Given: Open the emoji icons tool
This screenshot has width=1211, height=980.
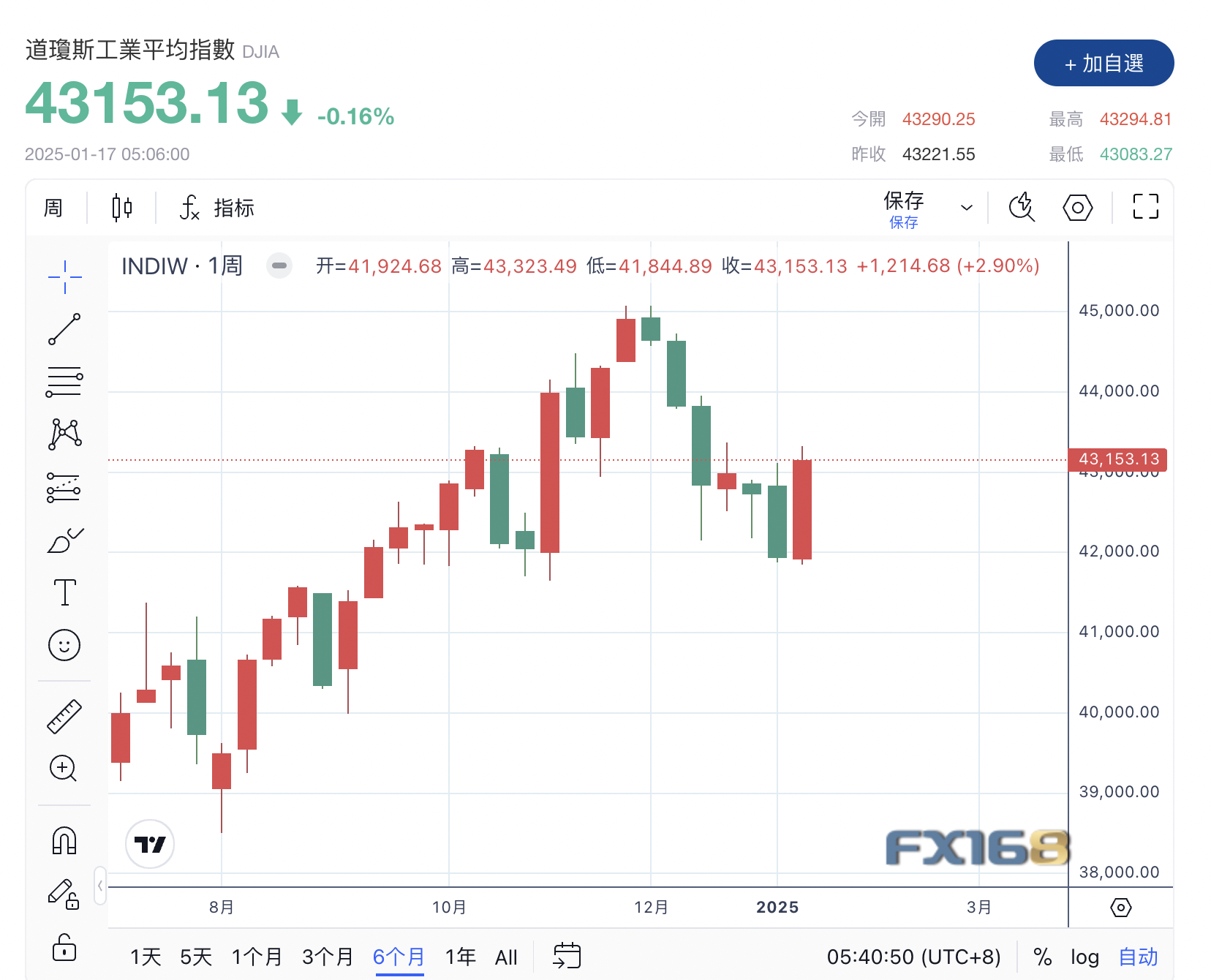Looking at the screenshot, I should [x=64, y=645].
